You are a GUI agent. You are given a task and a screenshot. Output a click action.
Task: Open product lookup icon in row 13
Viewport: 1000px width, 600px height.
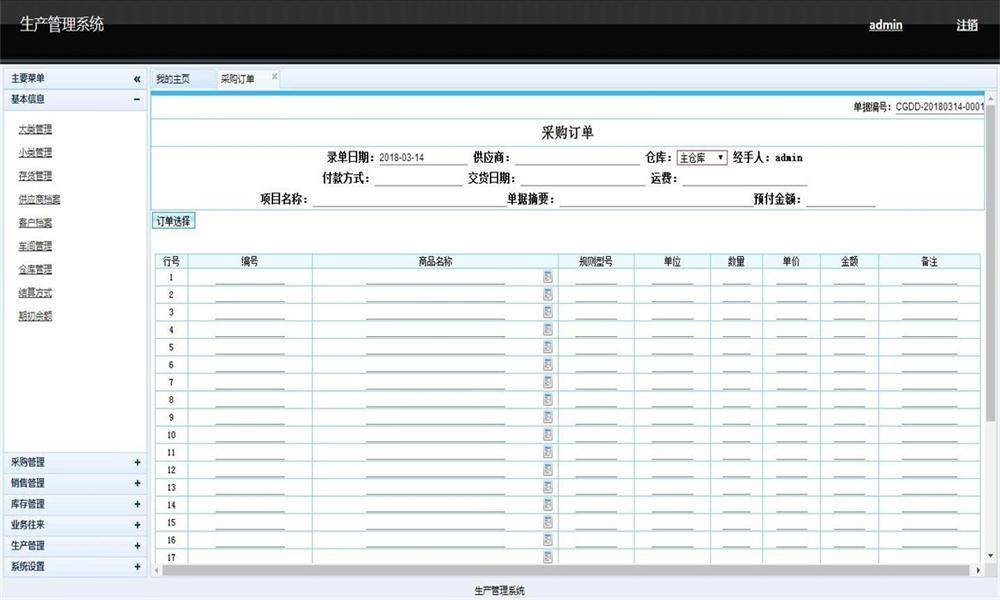click(x=547, y=487)
